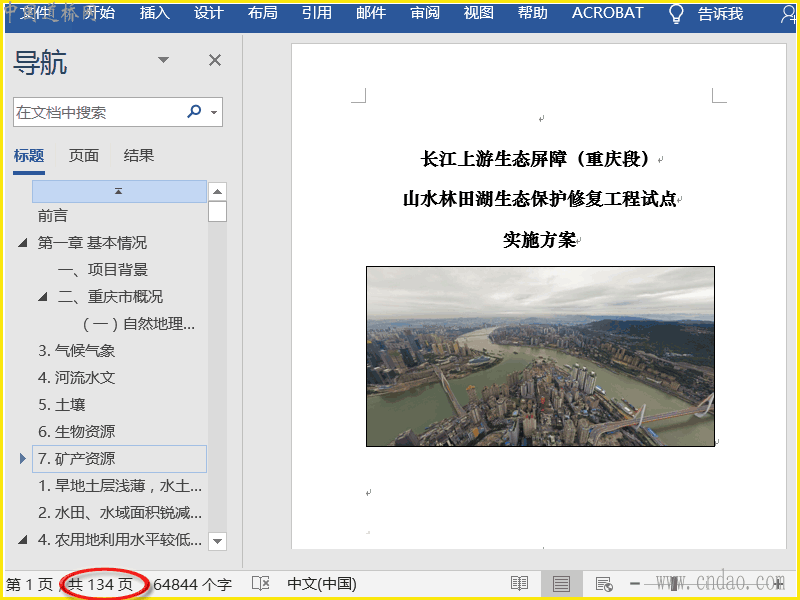800x600 pixels.
Task: Click inside the 在文档中搜索 search field
Action: [x=95, y=113]
